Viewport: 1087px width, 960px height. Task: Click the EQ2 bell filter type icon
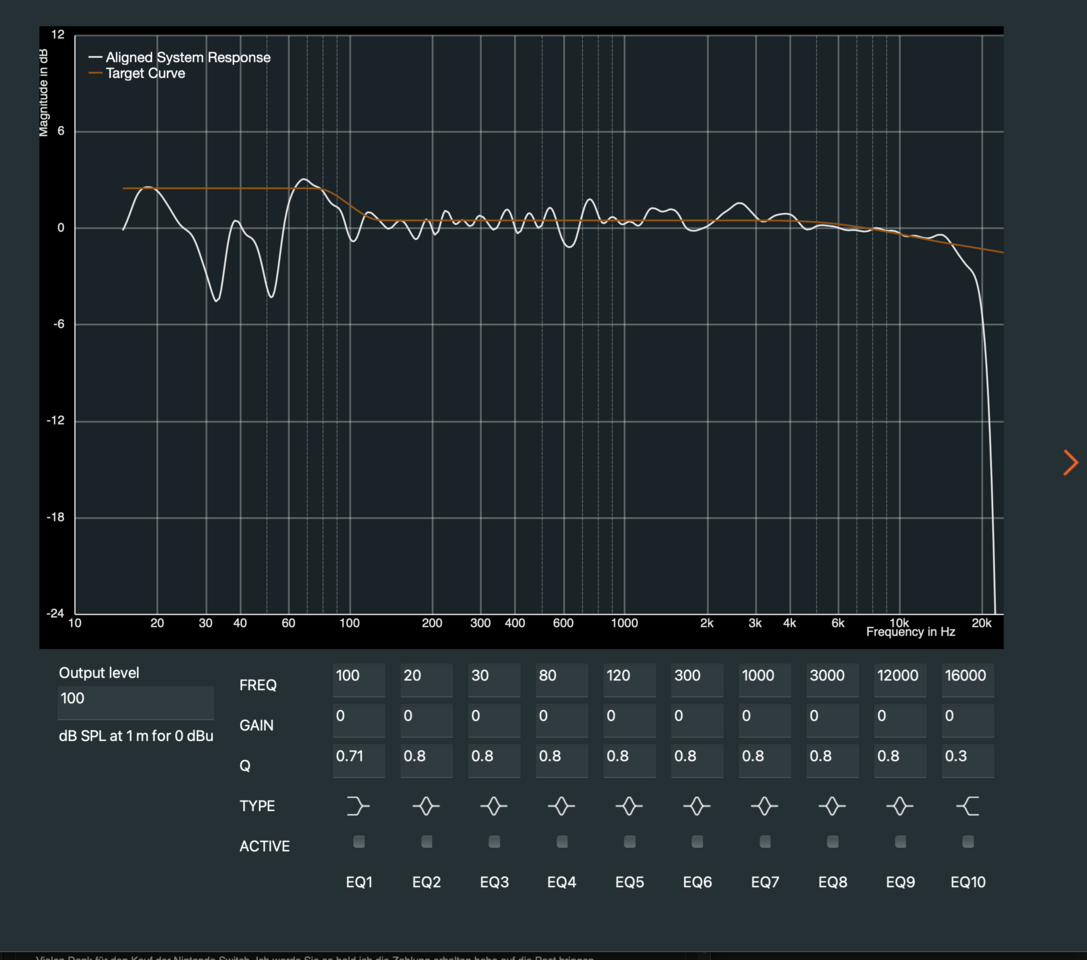click(x=426, y=805)
